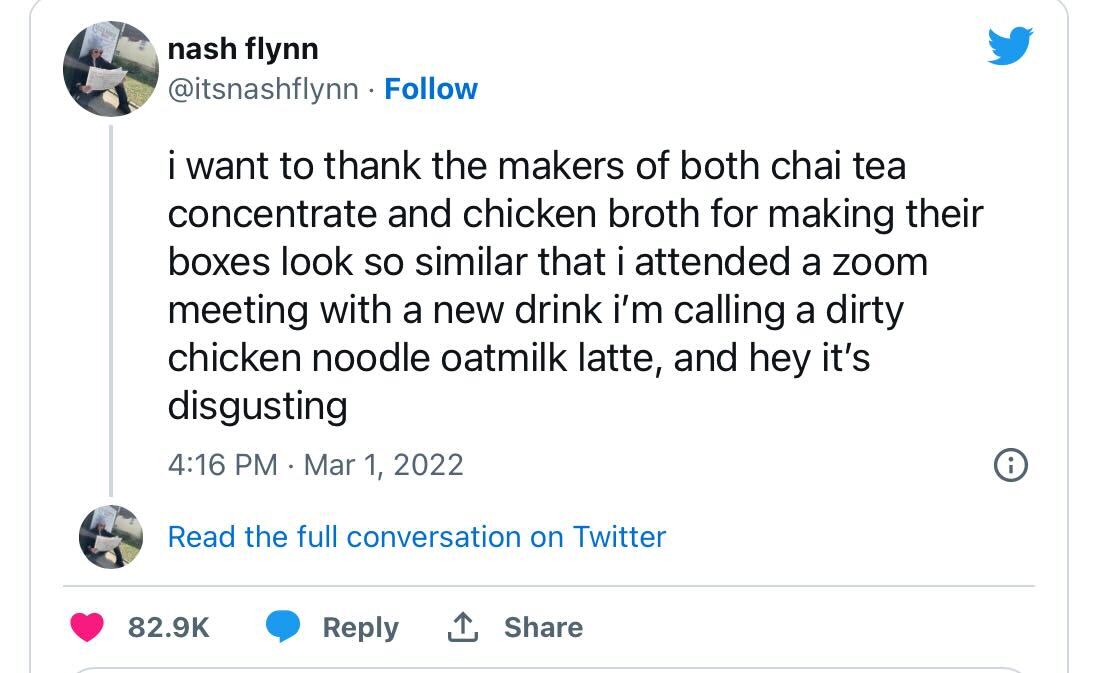
Task: Click the word "disgusting" in the tweet
Action: click(257, 406)
